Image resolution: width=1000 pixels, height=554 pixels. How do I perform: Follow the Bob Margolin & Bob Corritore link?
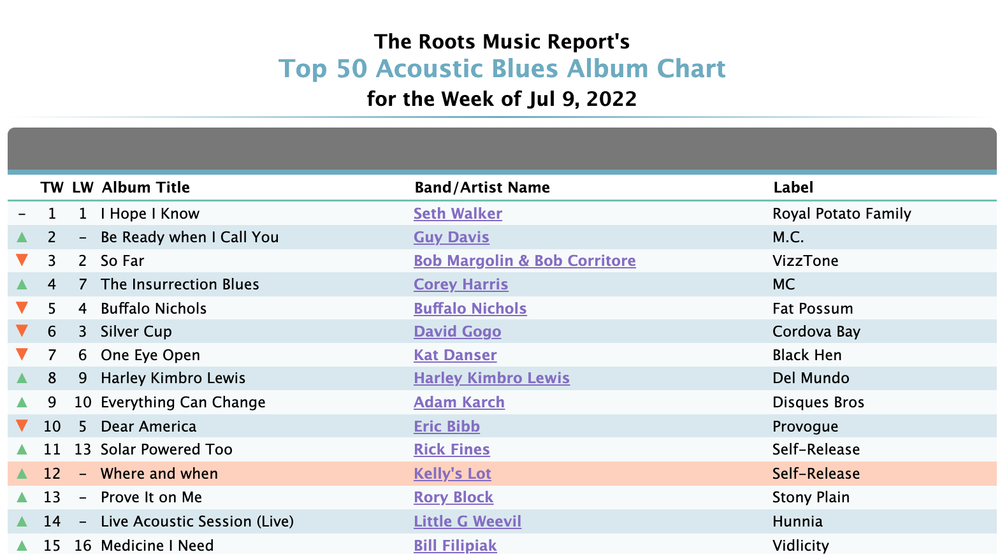coord(524,261)
